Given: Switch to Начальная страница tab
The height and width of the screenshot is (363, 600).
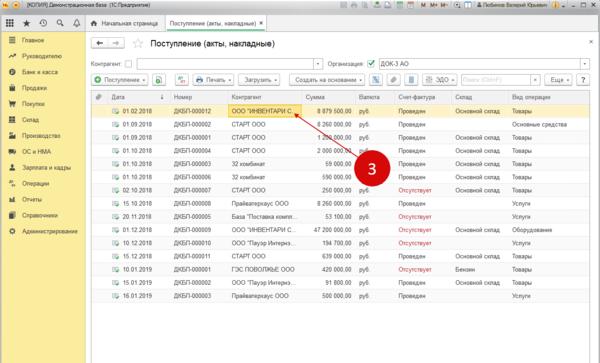Looking at the screenshot, I should 124,23.
